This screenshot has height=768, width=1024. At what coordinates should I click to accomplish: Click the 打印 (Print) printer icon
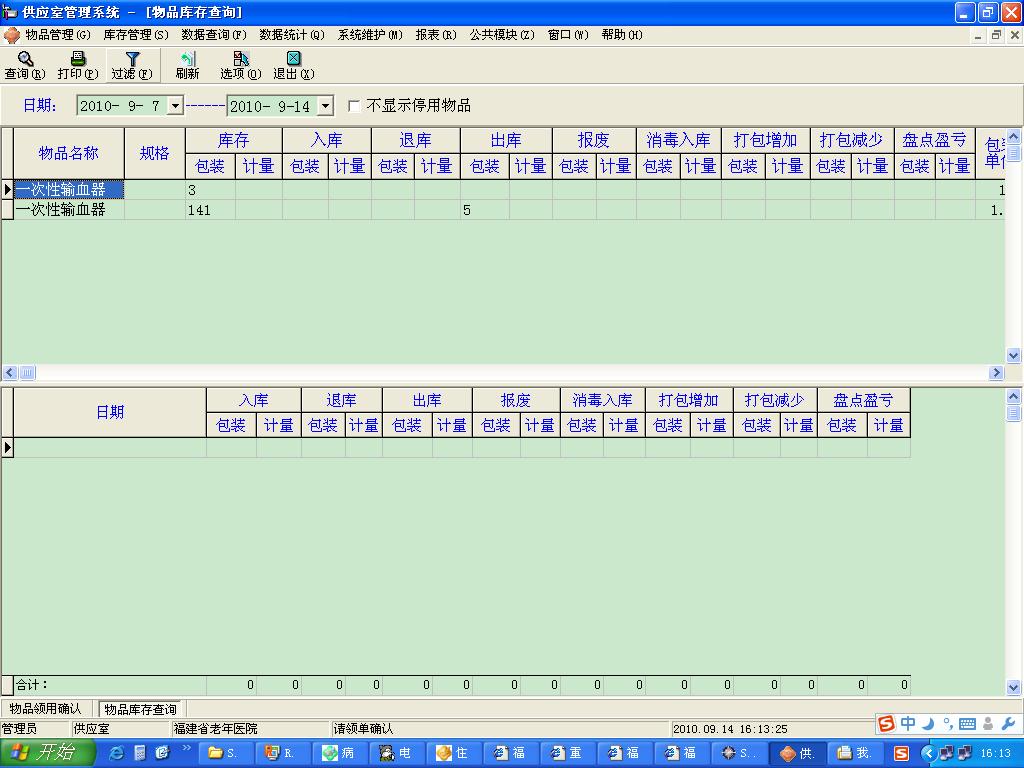(x=78, y=60)
